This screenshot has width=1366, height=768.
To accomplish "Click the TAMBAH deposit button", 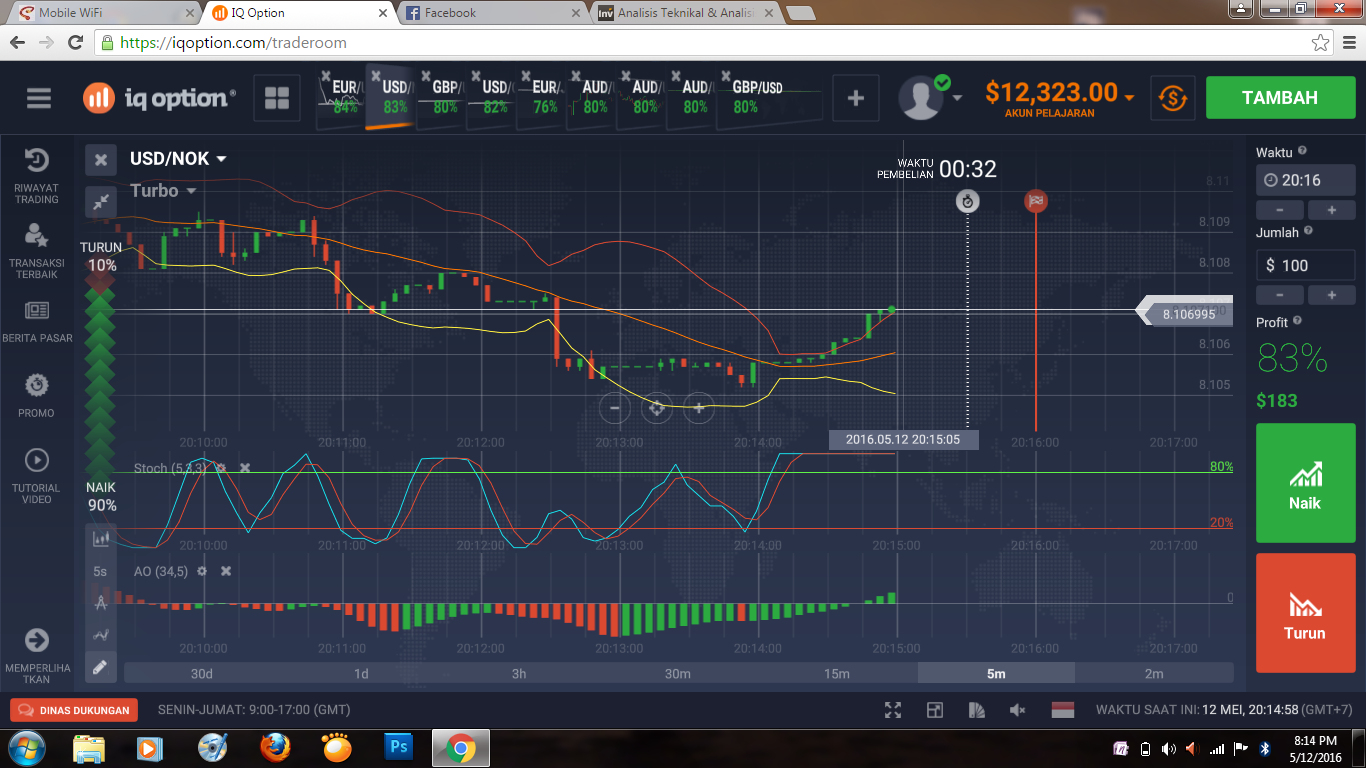I will pyautogui.click(x=1279, y=98).
